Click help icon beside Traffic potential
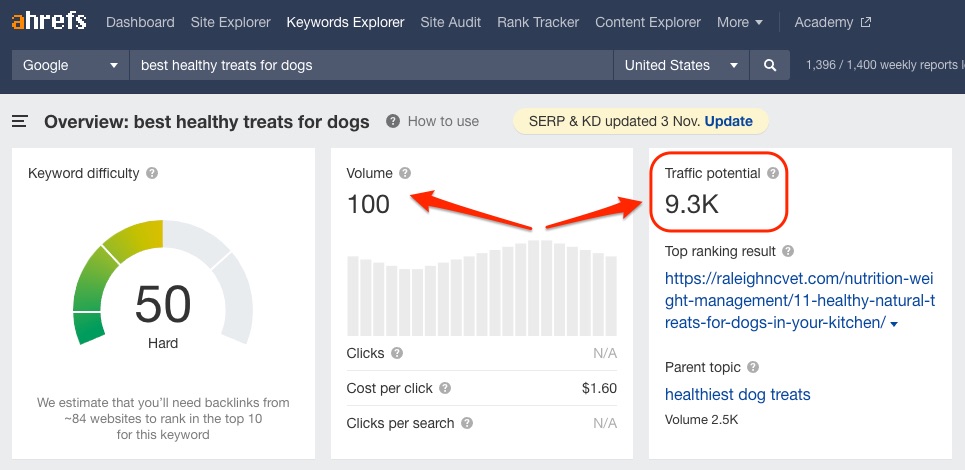 (x=773, y=173)
